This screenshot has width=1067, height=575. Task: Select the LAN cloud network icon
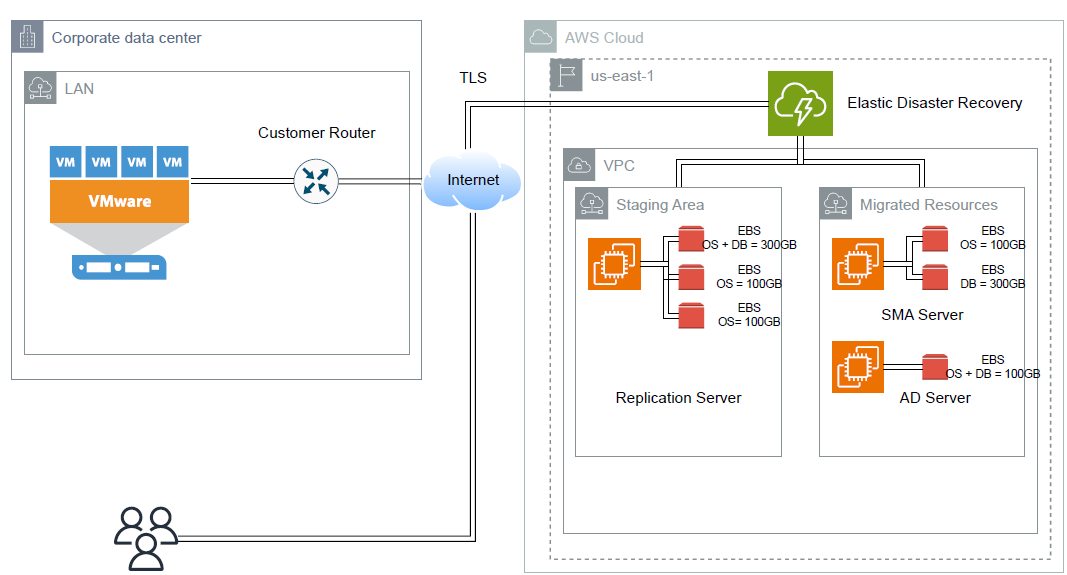click(40, 88)
